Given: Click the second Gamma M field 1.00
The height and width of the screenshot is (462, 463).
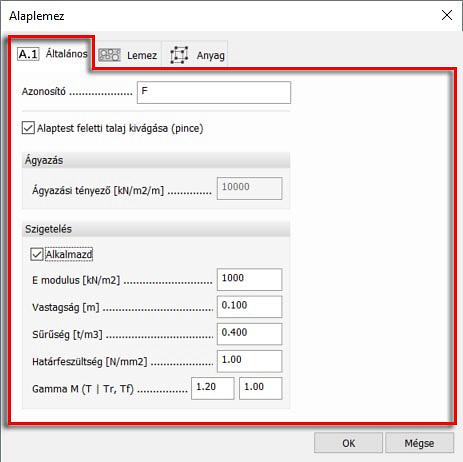Looking at the screenshot, I should click(260, 388).
